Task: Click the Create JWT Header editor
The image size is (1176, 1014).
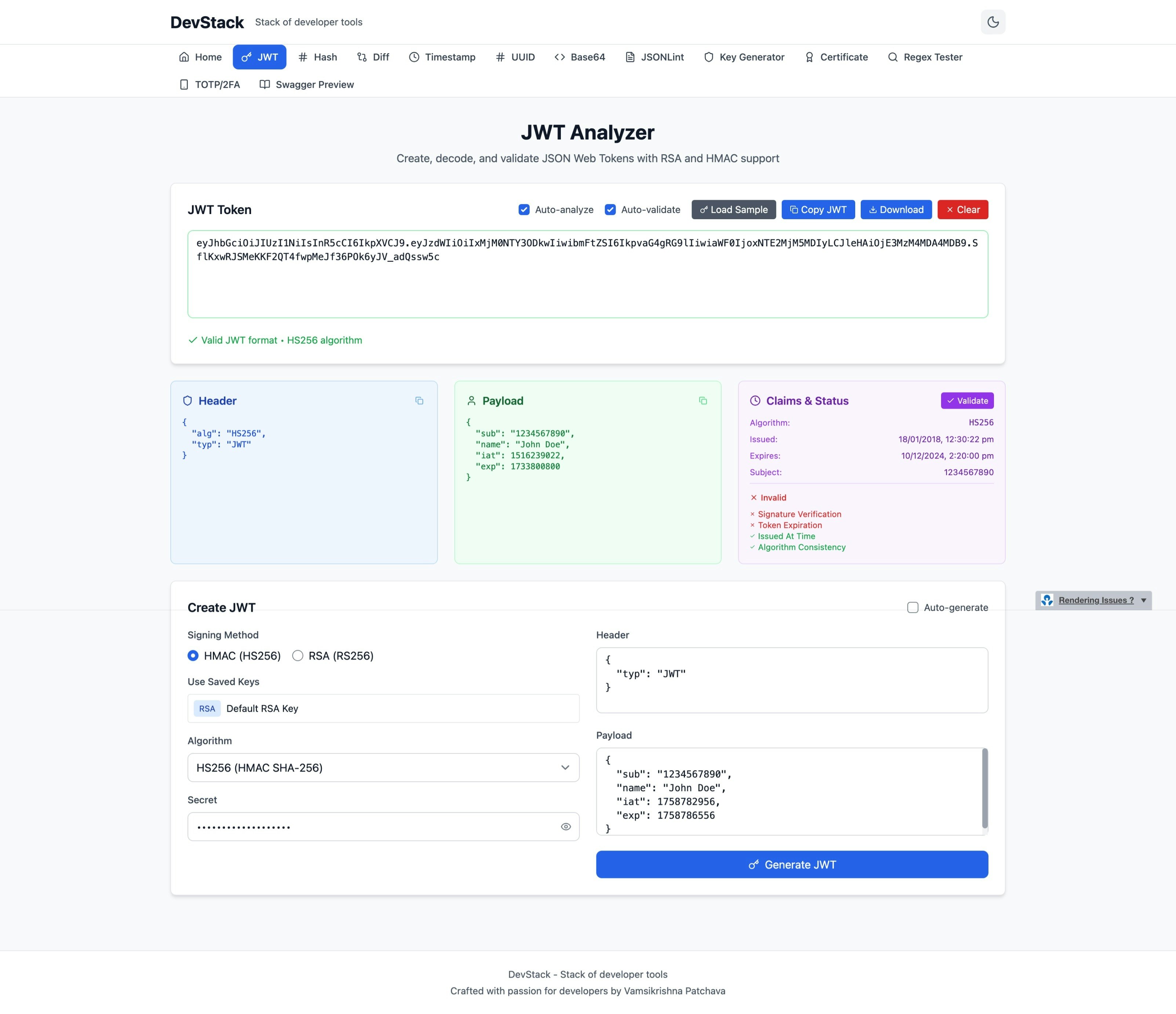Action: [x=792, y=680]
